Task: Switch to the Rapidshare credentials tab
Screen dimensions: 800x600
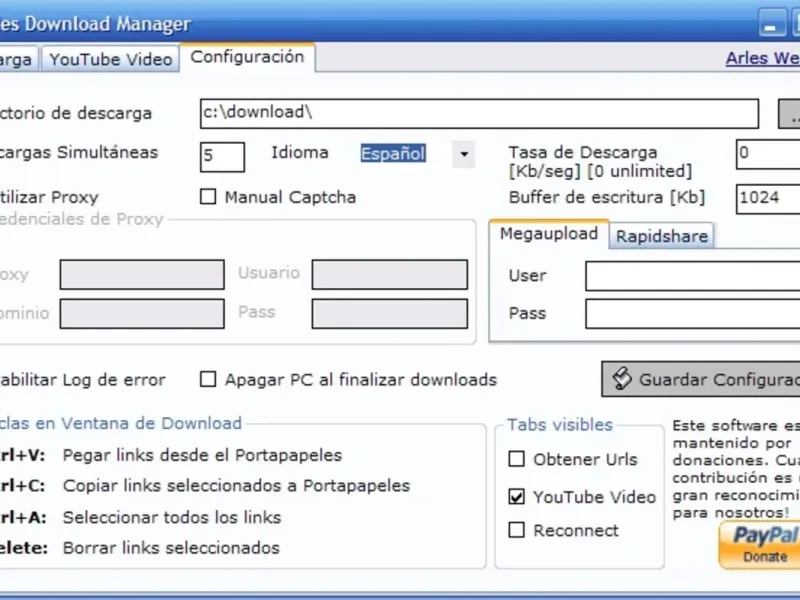Action: (661, 237)
